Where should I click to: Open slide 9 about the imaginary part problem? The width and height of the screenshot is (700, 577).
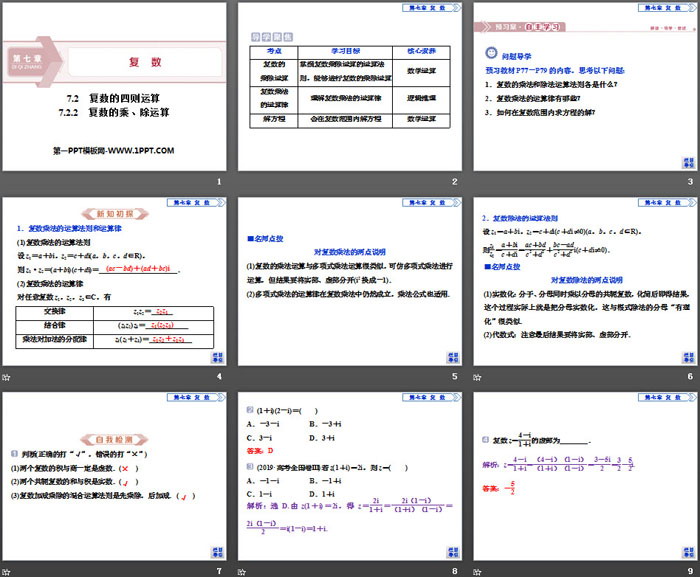pyautogui.click(x=584, y=474)
